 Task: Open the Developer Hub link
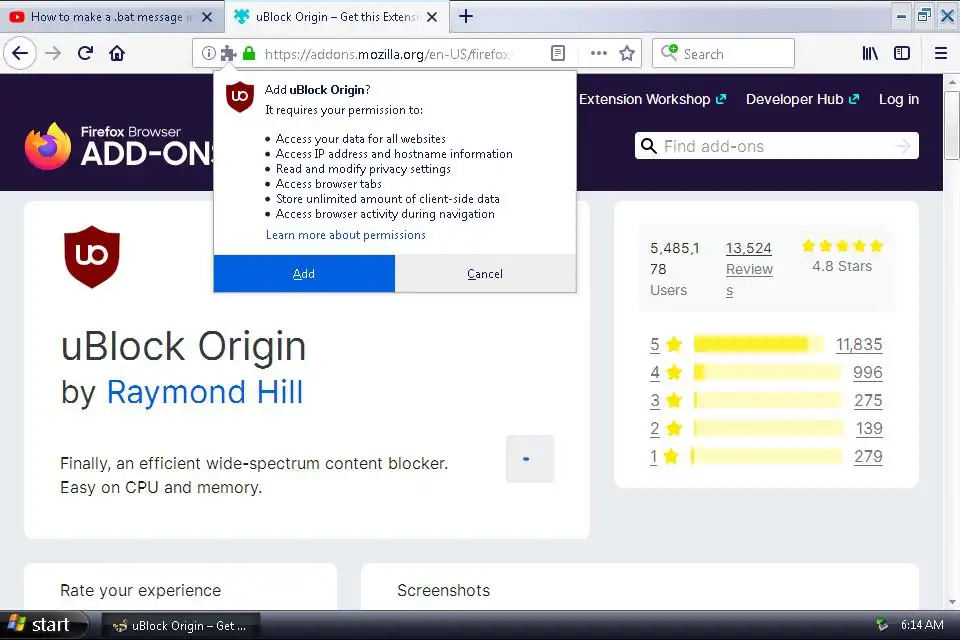803,99
